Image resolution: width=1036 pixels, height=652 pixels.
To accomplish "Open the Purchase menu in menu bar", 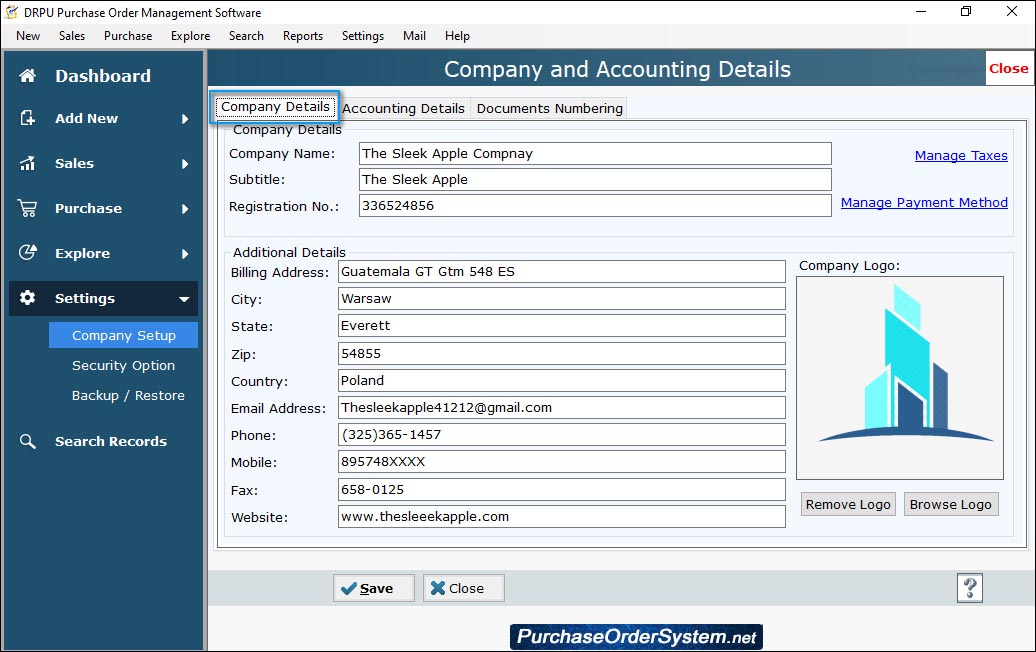I will pyautogui.click(x=128, y=36).
